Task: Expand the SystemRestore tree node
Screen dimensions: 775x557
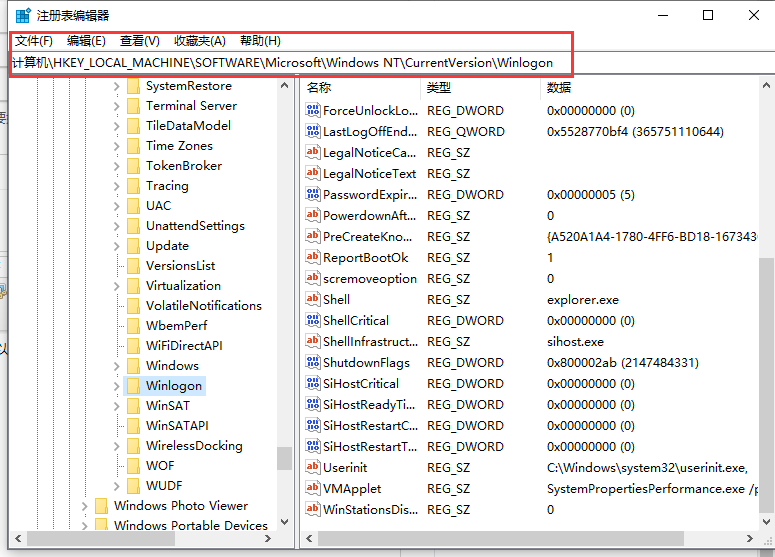Action: (116, 86)
